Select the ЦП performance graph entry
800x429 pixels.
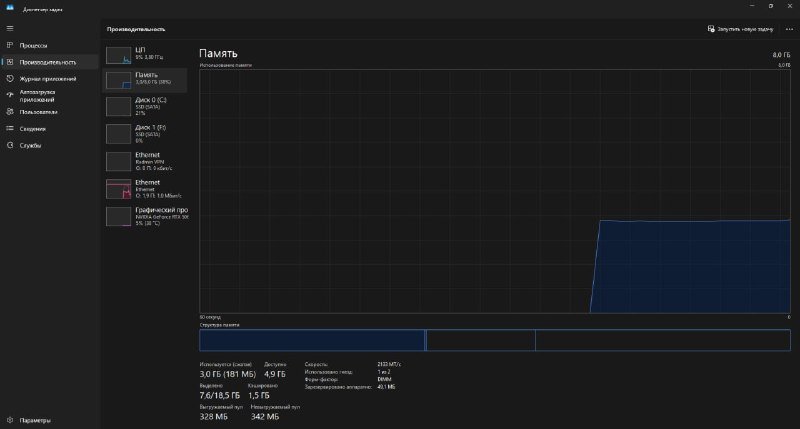pos(145,54)
